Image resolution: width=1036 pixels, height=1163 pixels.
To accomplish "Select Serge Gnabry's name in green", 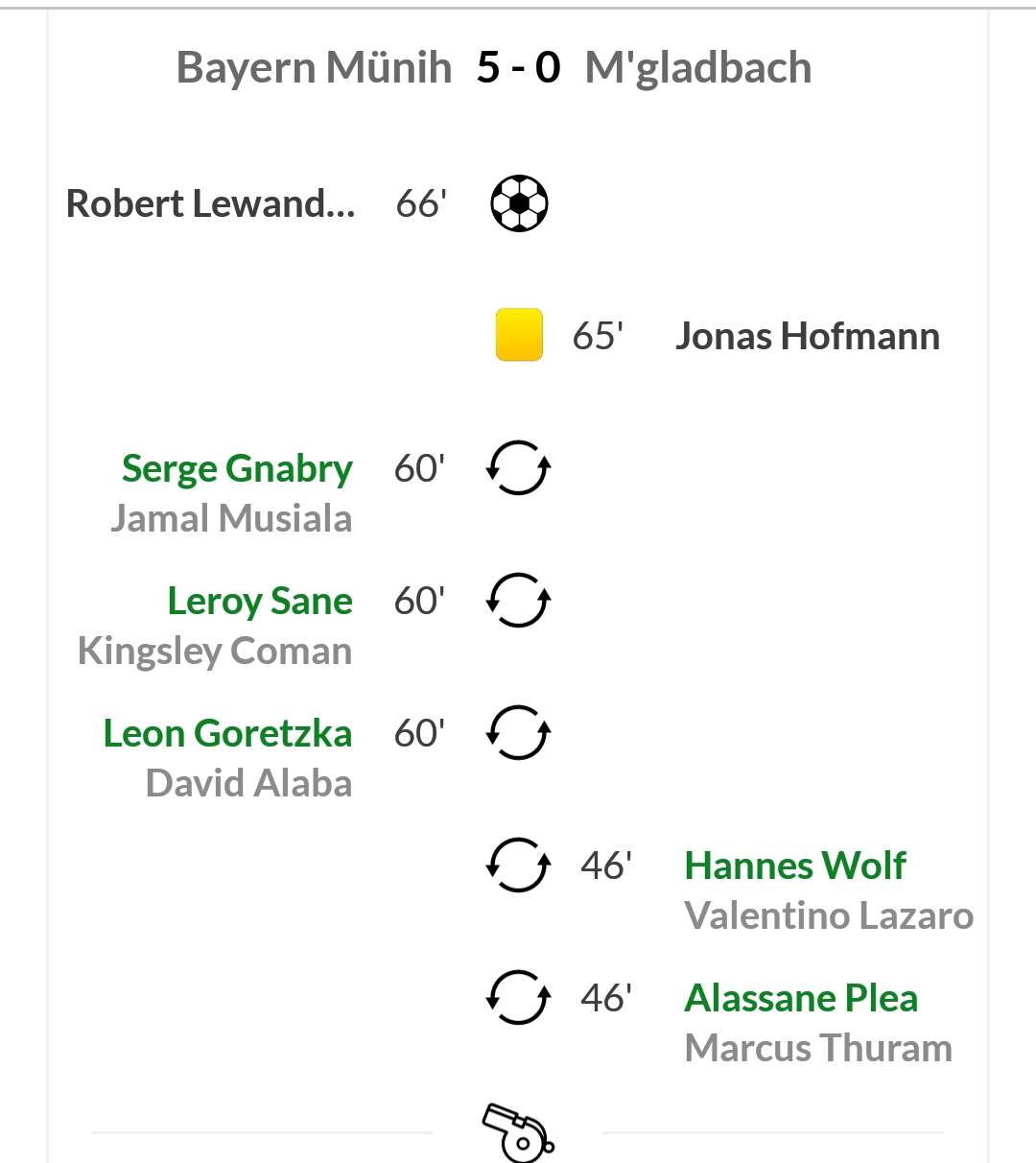I will click(x=237, y=469).
